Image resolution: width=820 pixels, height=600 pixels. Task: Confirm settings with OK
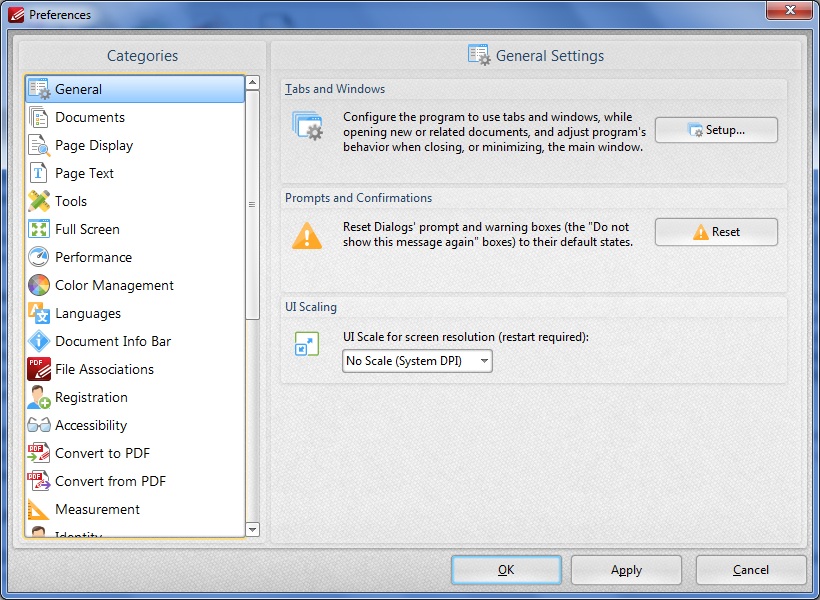point(506,570)
